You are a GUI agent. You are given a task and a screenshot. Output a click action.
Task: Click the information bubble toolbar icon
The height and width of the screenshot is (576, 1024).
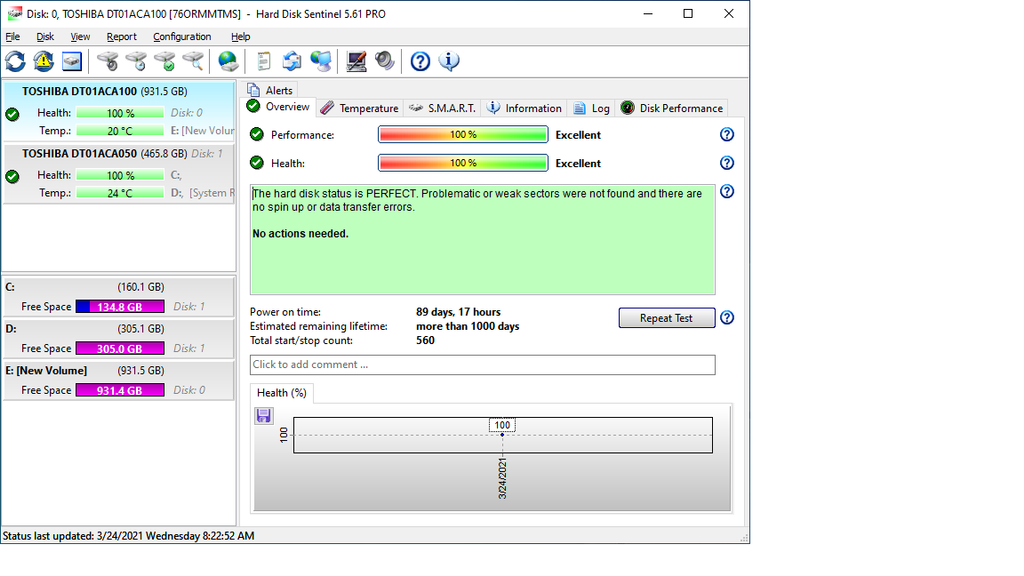point(449,61)
